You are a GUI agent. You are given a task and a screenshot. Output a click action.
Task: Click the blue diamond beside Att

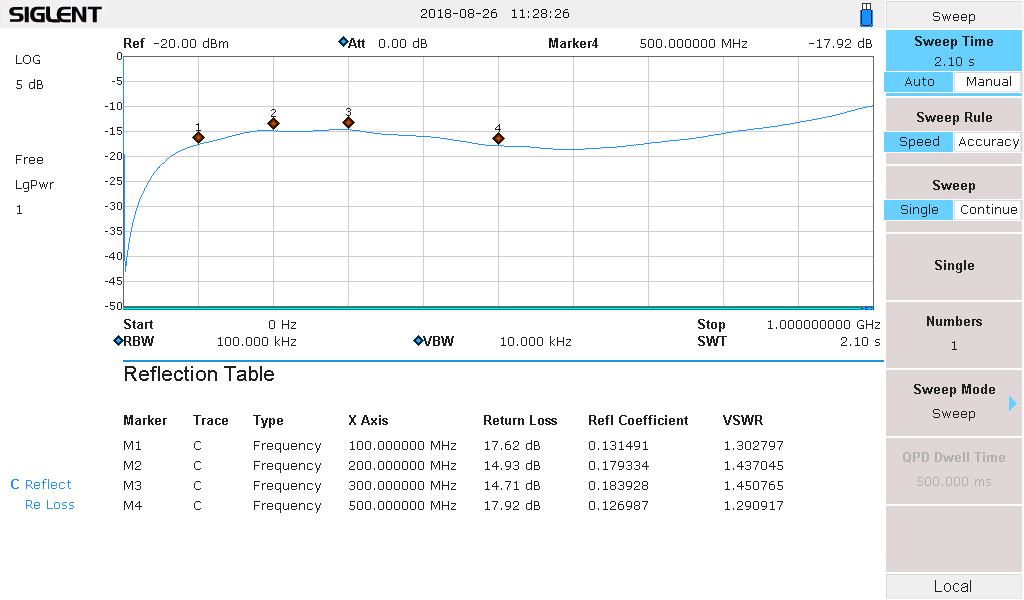click(x=343, y=42)
